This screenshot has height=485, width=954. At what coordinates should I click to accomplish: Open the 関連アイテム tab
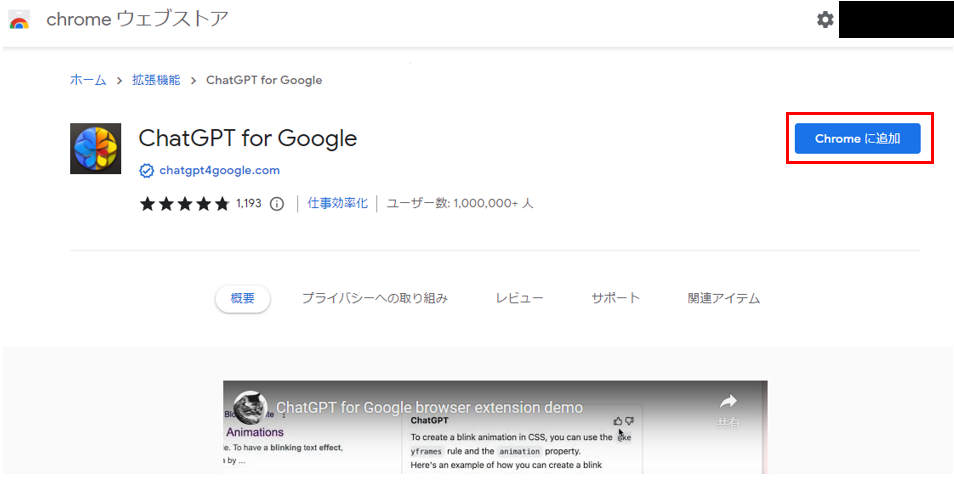[723, 298]
